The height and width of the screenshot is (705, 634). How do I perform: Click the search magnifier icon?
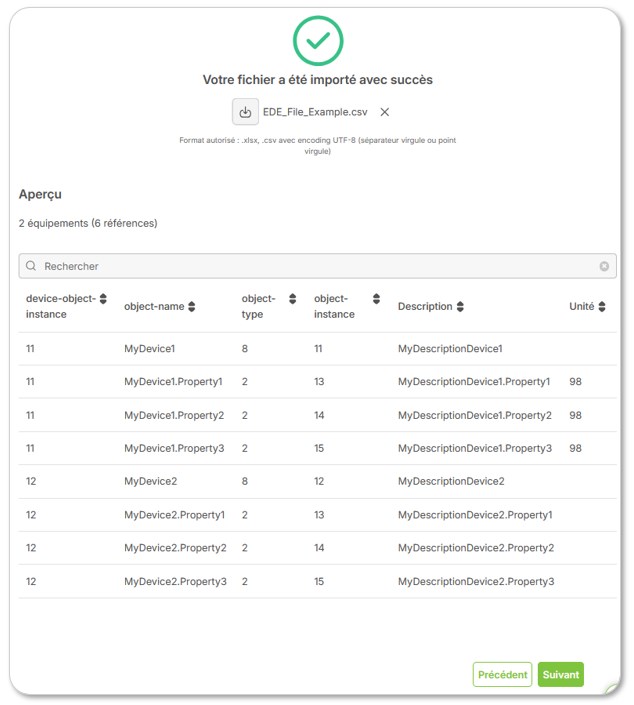click(x=31, y=266)
